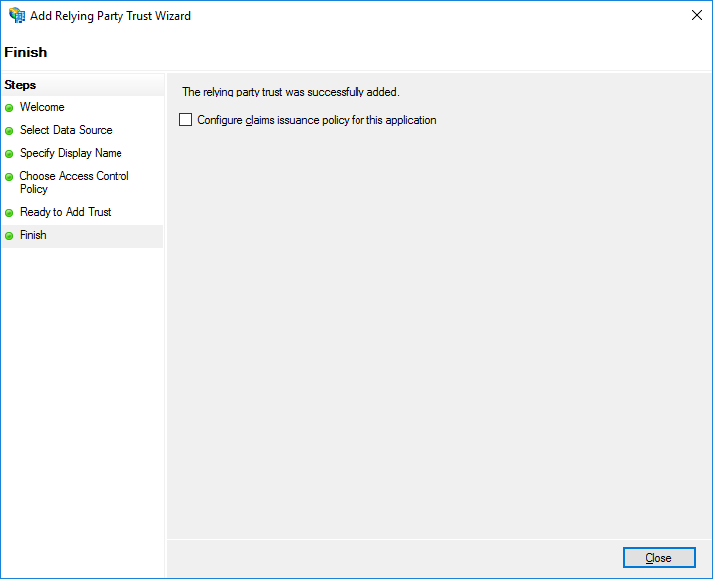The height and width of the screenshot is (579, 713).
Task: Close the wizard window with the X
Action: (x=695, y=16)
